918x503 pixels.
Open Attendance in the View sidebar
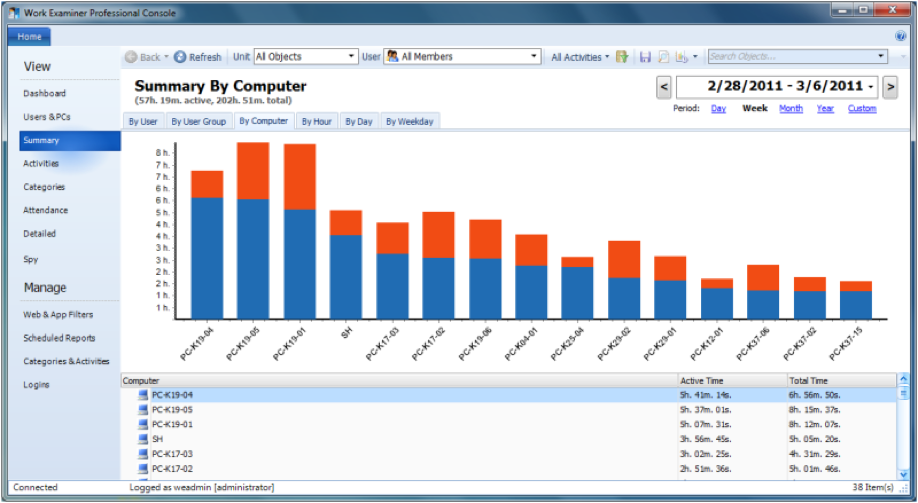(x=46, y=210)
